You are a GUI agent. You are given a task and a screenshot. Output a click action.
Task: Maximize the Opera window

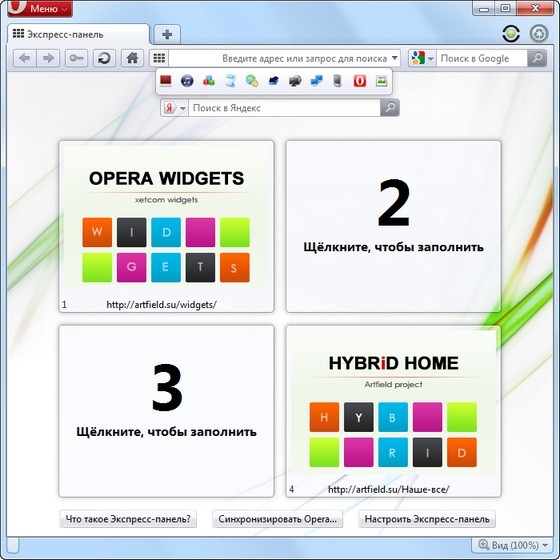505,8
